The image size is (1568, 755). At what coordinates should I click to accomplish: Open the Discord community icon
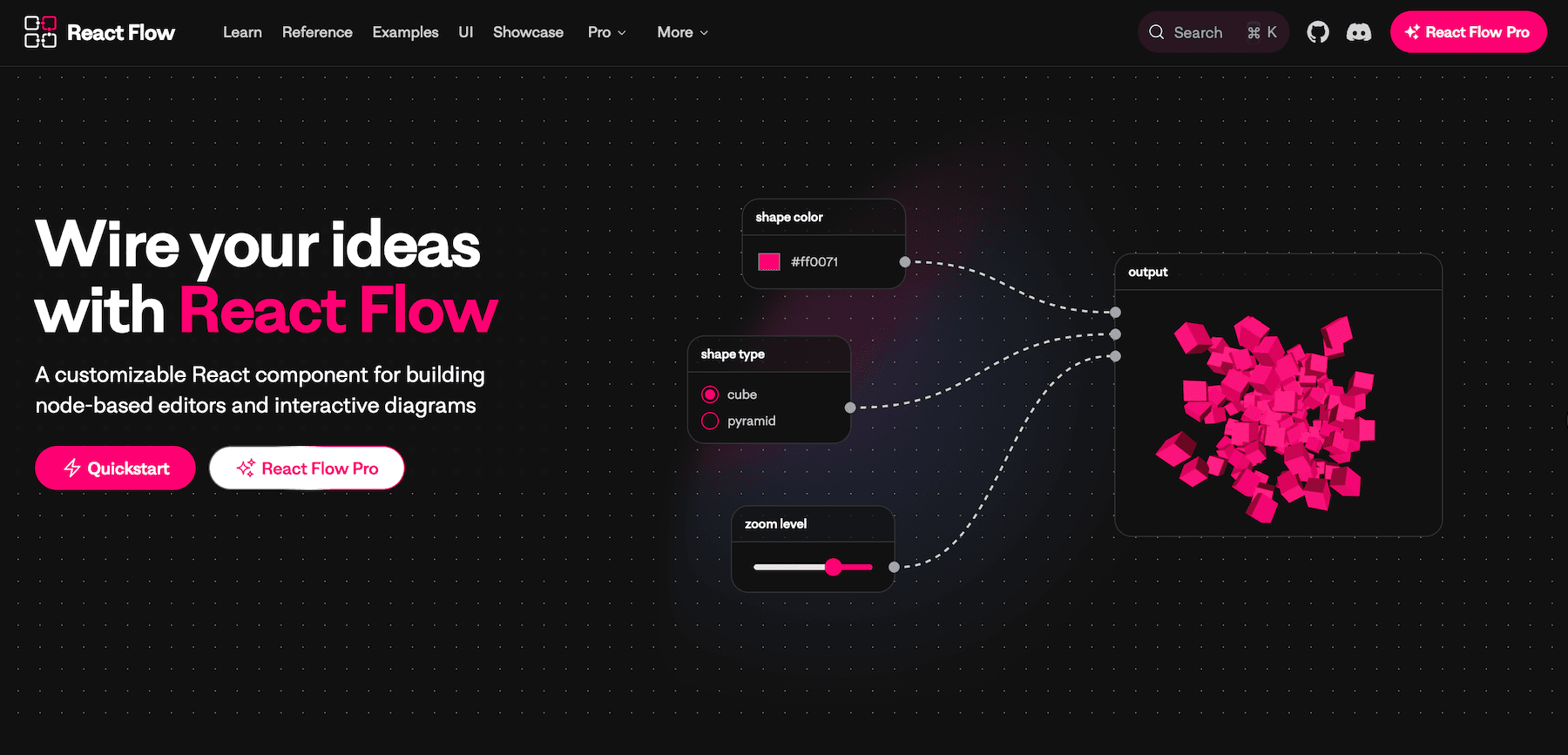click(1359, 32)
